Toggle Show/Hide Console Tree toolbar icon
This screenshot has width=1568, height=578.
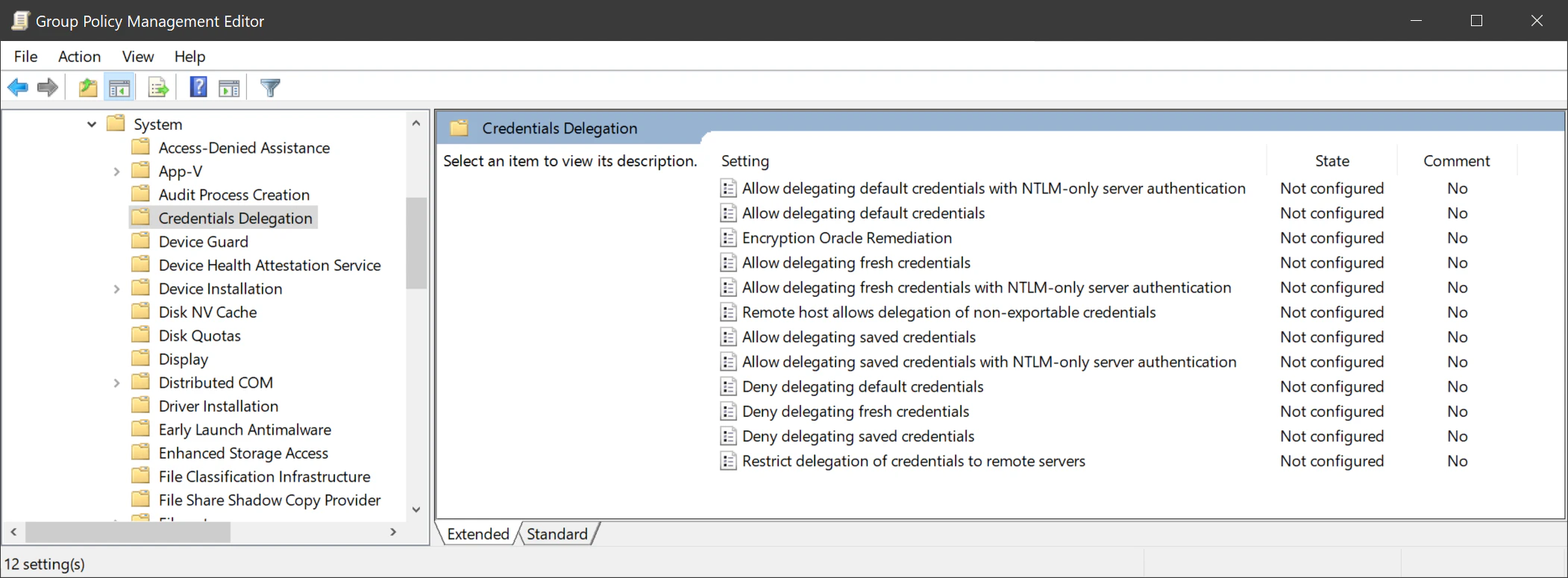[119, 88]
